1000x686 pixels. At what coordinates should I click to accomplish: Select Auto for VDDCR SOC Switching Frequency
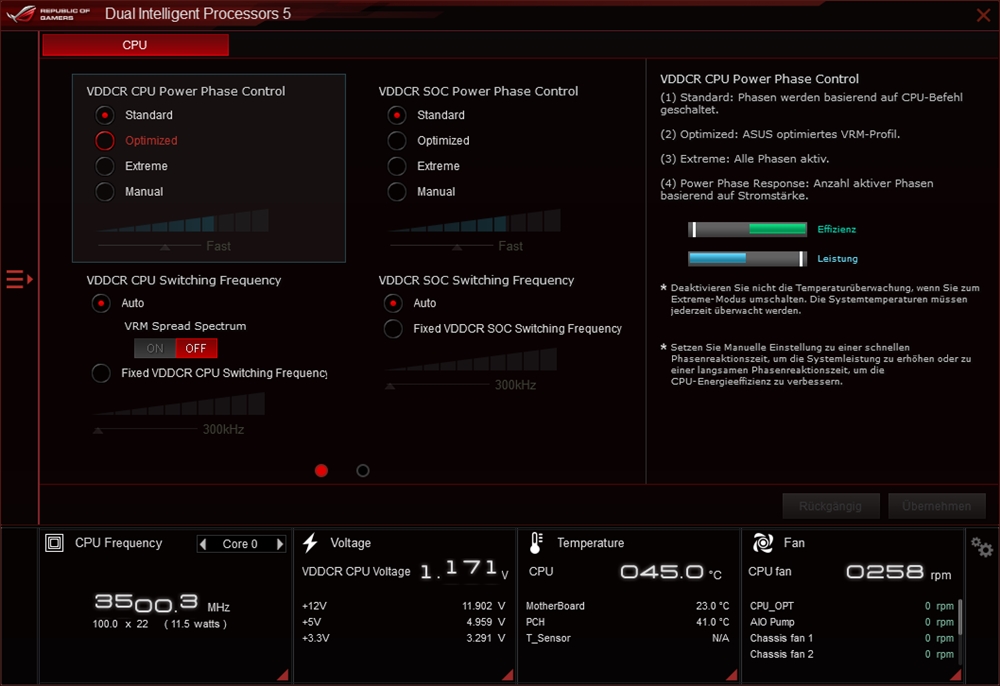coord(393,303)
